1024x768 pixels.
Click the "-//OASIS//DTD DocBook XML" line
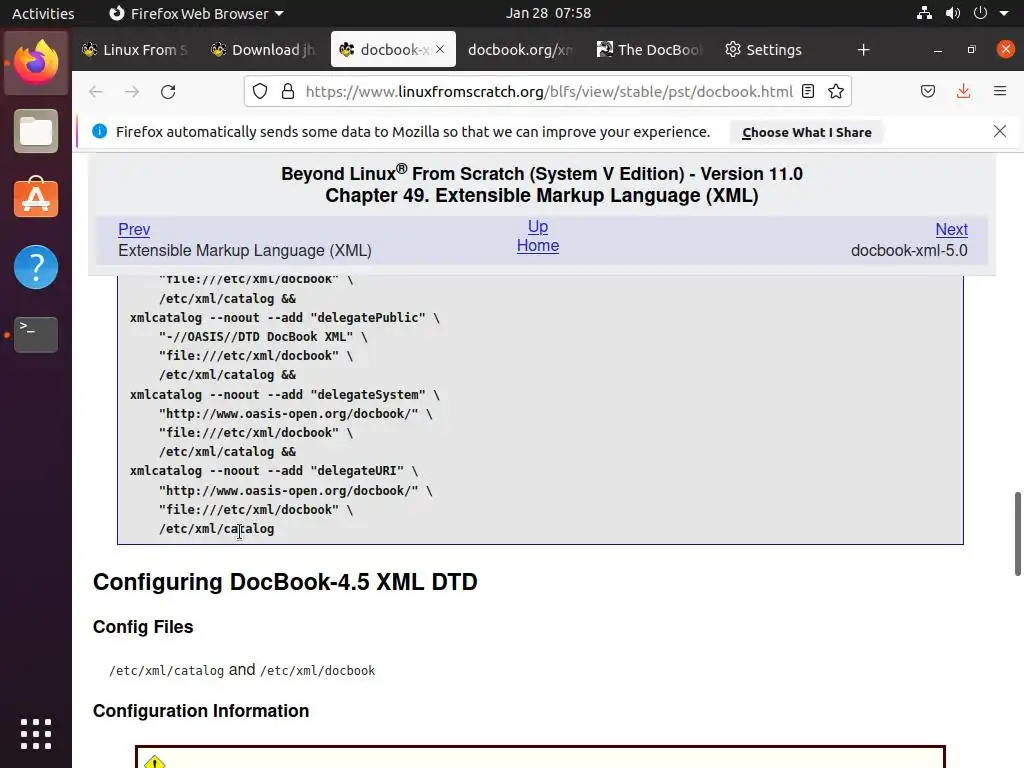(263, 337)
